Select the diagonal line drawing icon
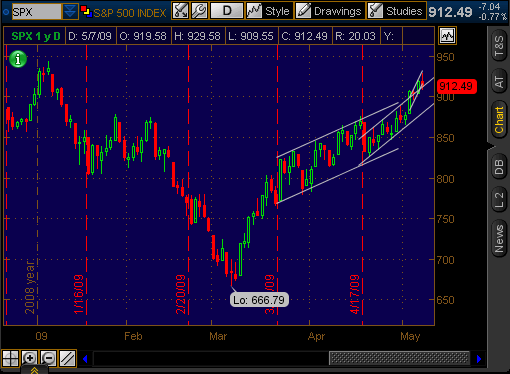Screen dimensions: 510x374 coord(68,358)
